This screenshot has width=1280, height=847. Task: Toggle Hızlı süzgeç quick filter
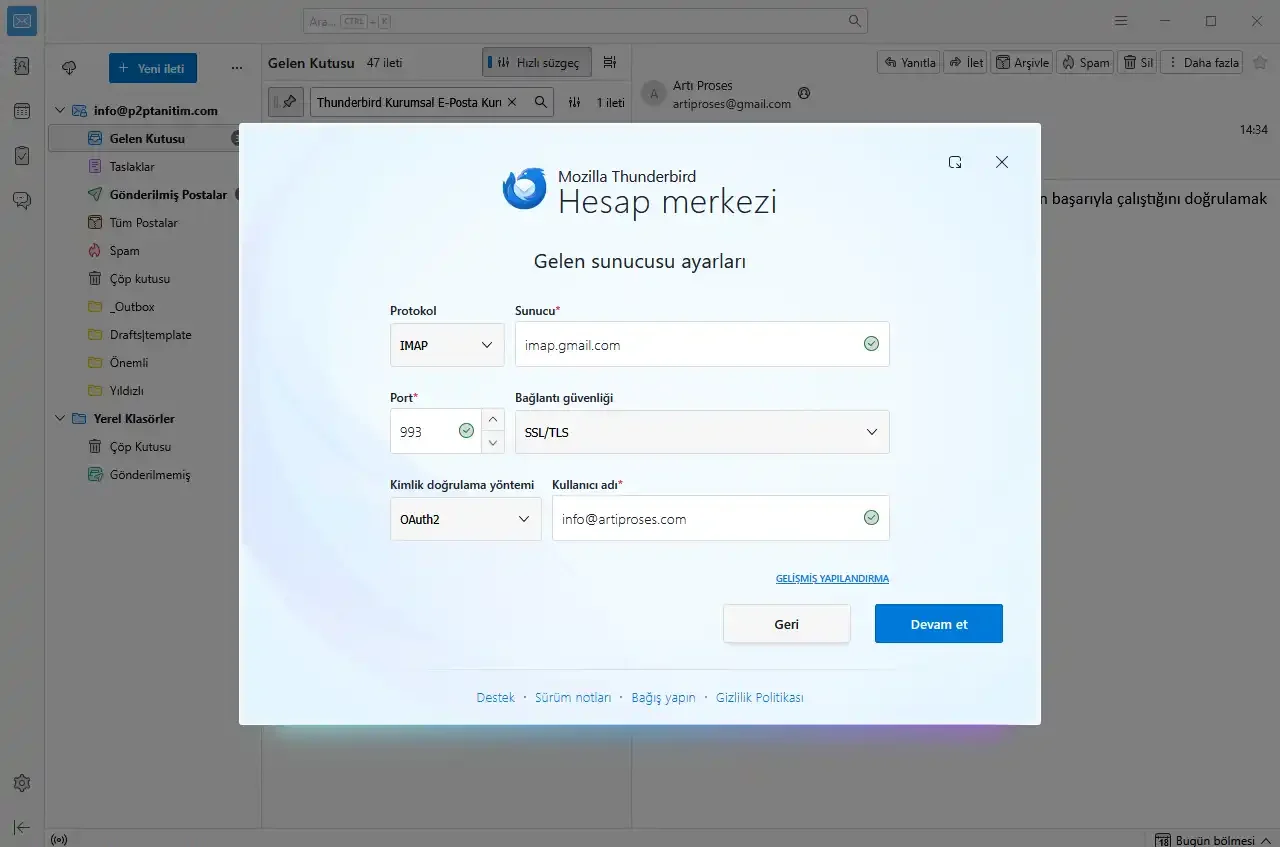pos(536,62)
